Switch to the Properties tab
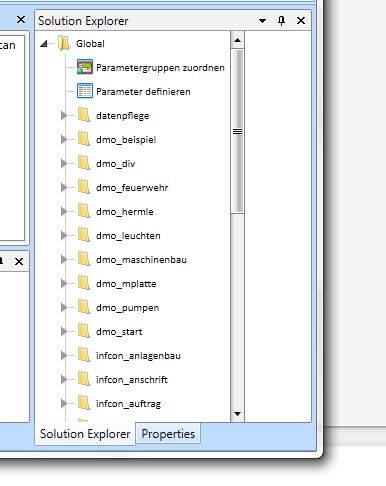Viewport: 386px width, 486px height. point(168,434)
